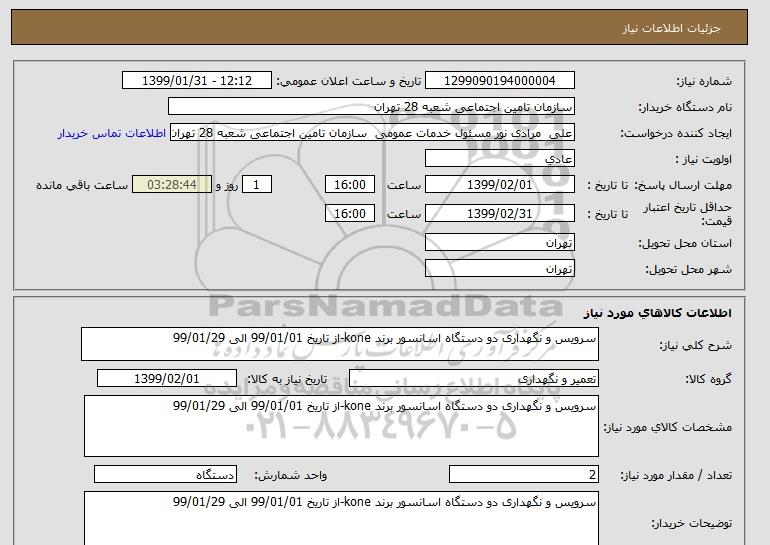
Task: Select the delivery city field تهران
Action: point(499,269)
